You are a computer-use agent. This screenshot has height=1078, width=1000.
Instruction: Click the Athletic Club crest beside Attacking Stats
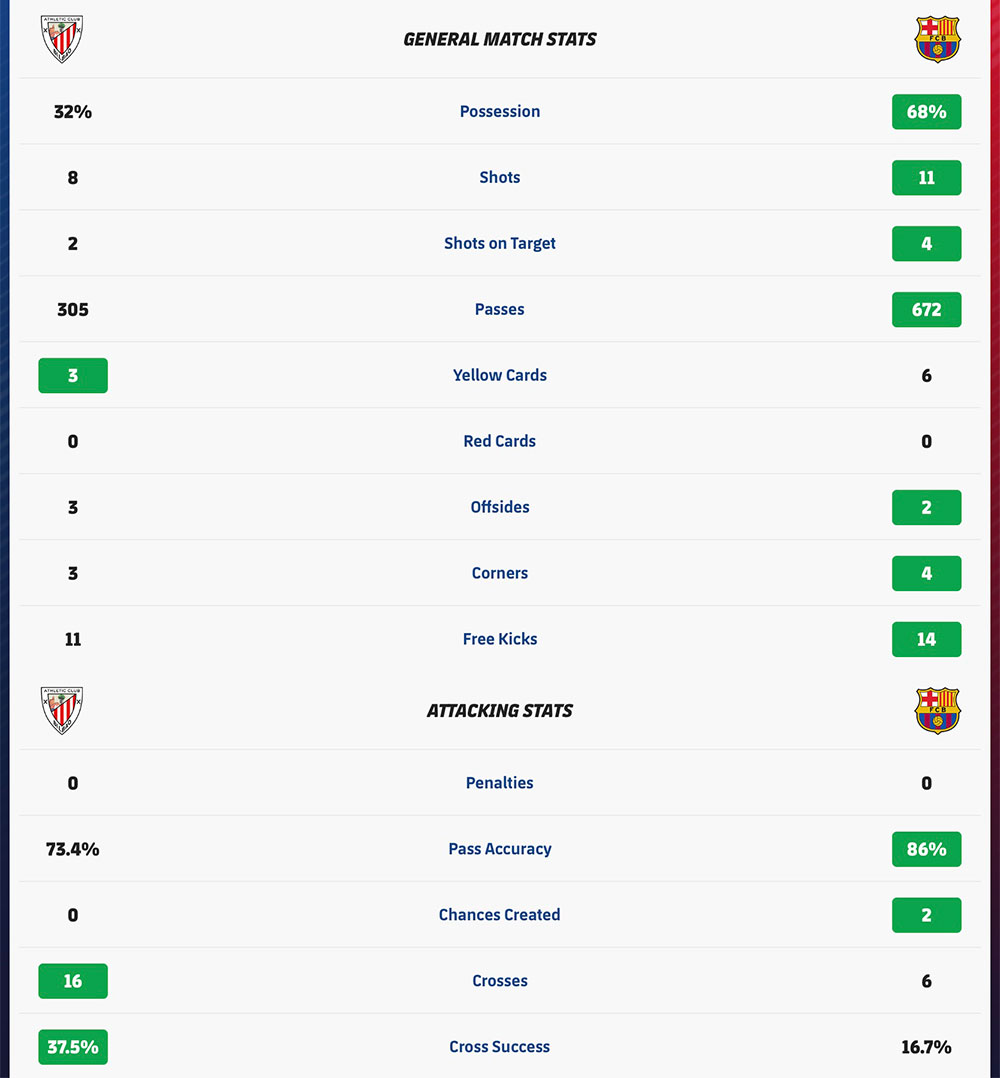tap(62, 710)
